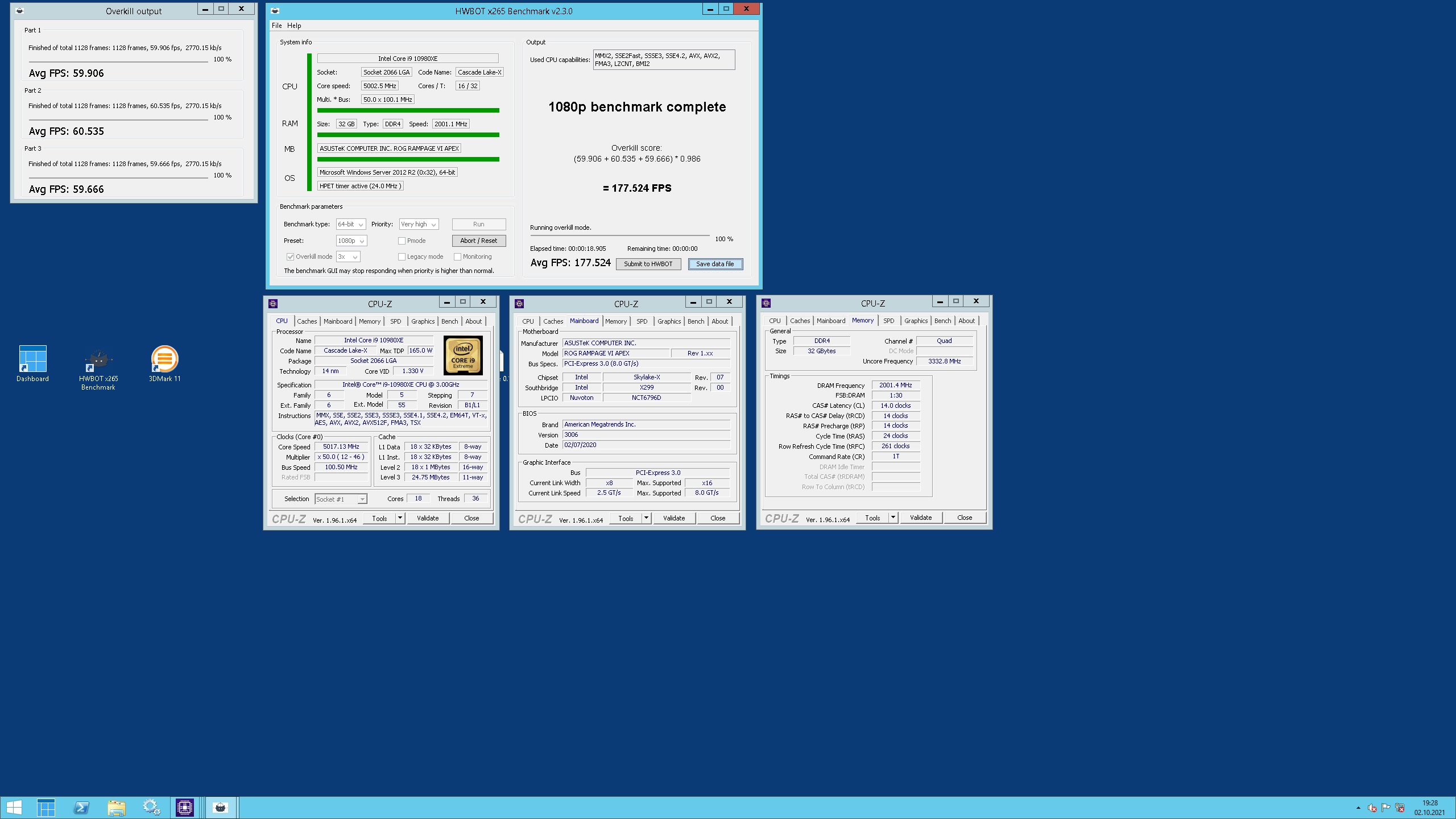Click the Abort / Reset button

pyautogui.click(x=479, y=241)
